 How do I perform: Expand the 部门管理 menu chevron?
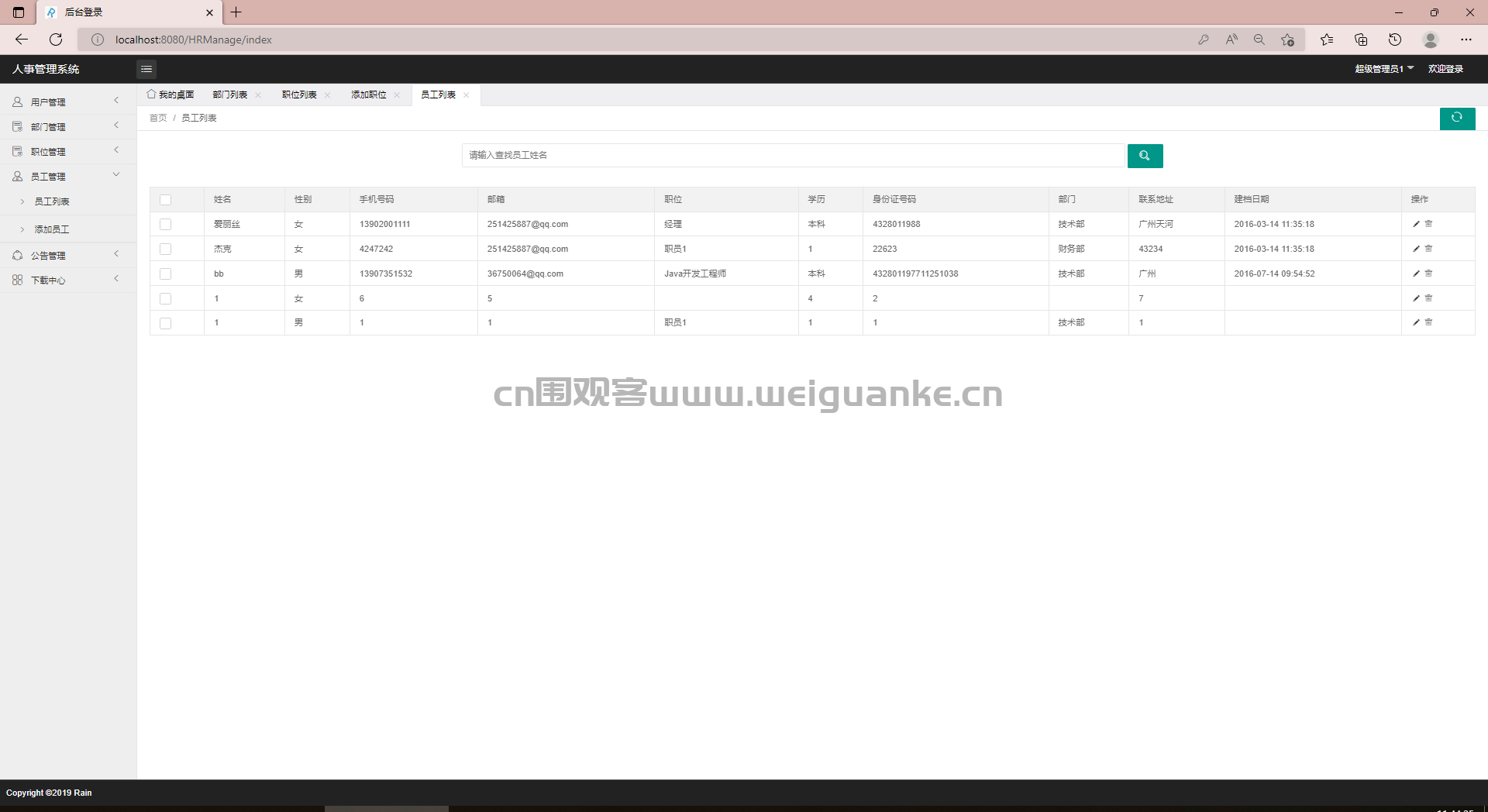tap(116, 126)
